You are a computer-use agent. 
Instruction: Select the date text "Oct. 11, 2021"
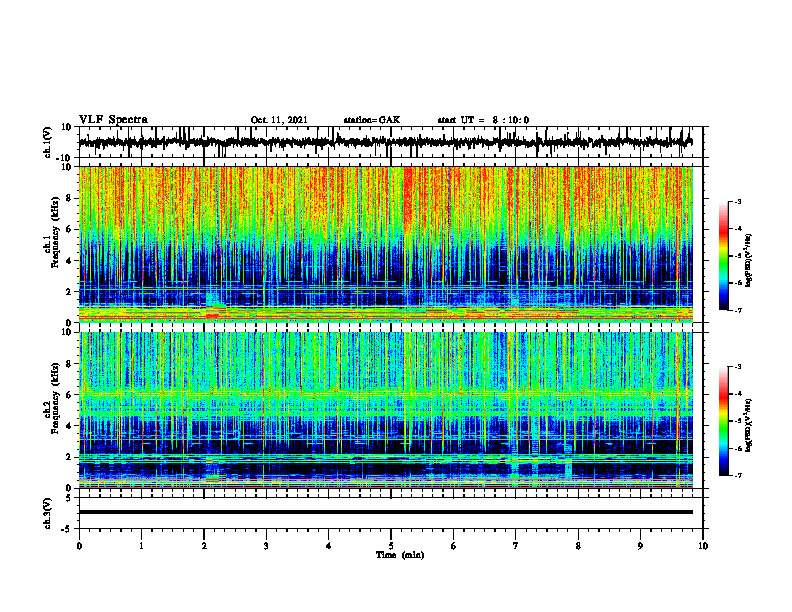click(279, 120)
